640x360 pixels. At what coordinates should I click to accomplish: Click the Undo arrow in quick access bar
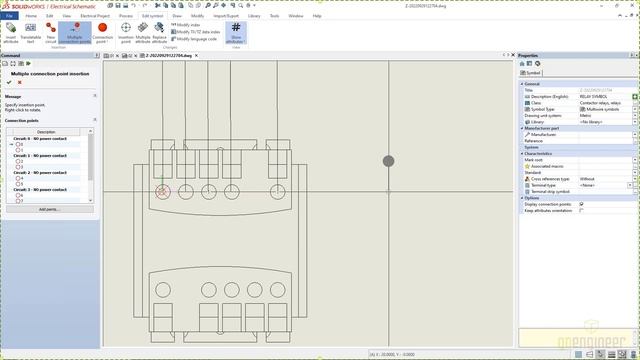pyautogui.click(x=133, y=6)
